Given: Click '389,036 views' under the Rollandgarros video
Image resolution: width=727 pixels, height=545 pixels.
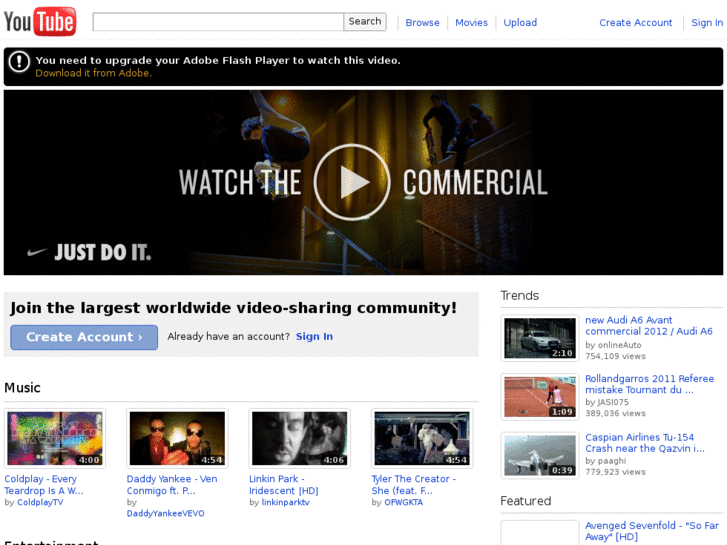Looking at the screenshot, I should [x=615, y=413].
